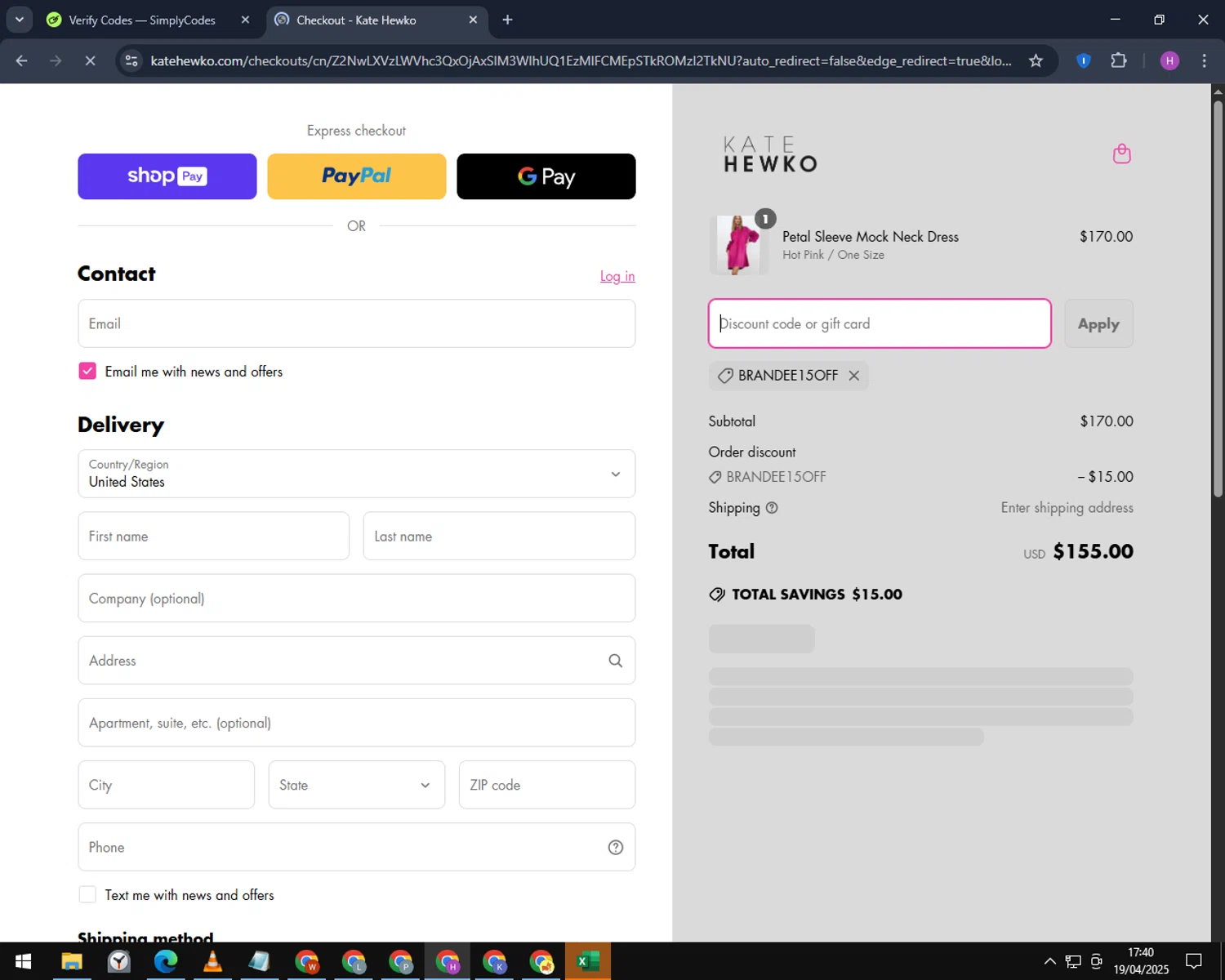Click the ZIP code field
The image size is (1225, 980).
pyautogui.click(x=547, y=785)
